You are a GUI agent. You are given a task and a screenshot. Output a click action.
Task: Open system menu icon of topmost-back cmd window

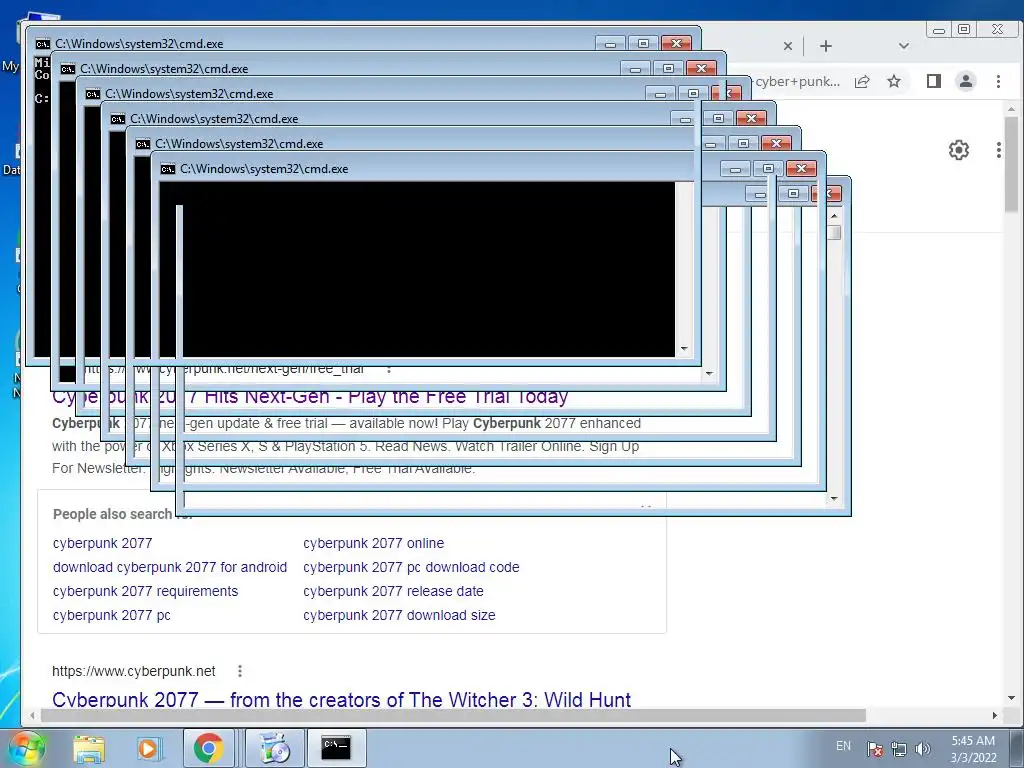click(x=42, y=44)
